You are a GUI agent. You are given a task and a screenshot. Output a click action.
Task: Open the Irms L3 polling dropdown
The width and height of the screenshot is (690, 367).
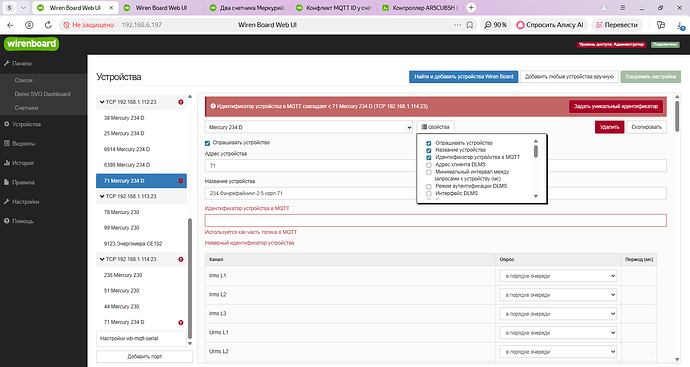tap(558, 314)
